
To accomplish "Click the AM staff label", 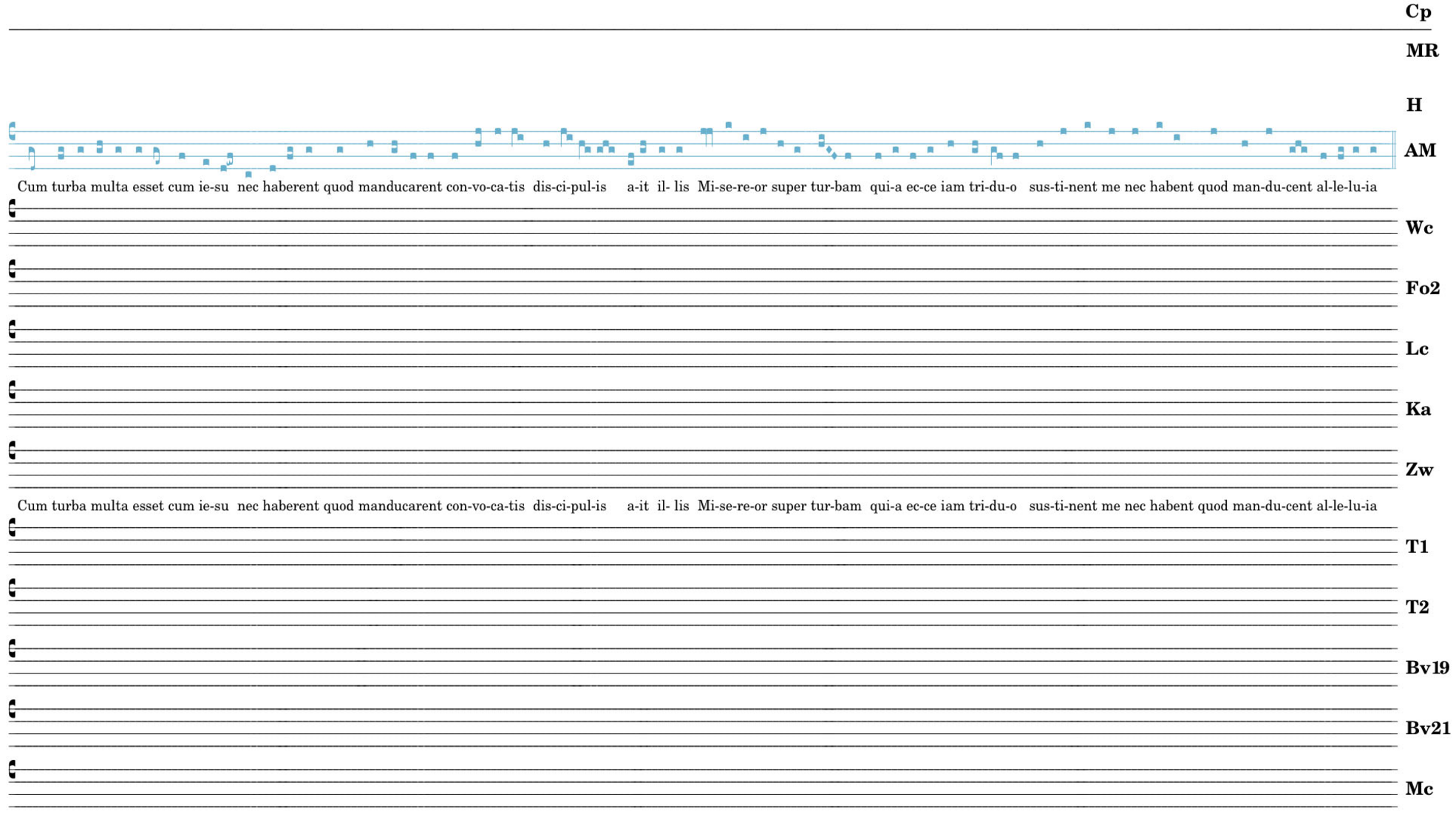I will click(1419, 151).
